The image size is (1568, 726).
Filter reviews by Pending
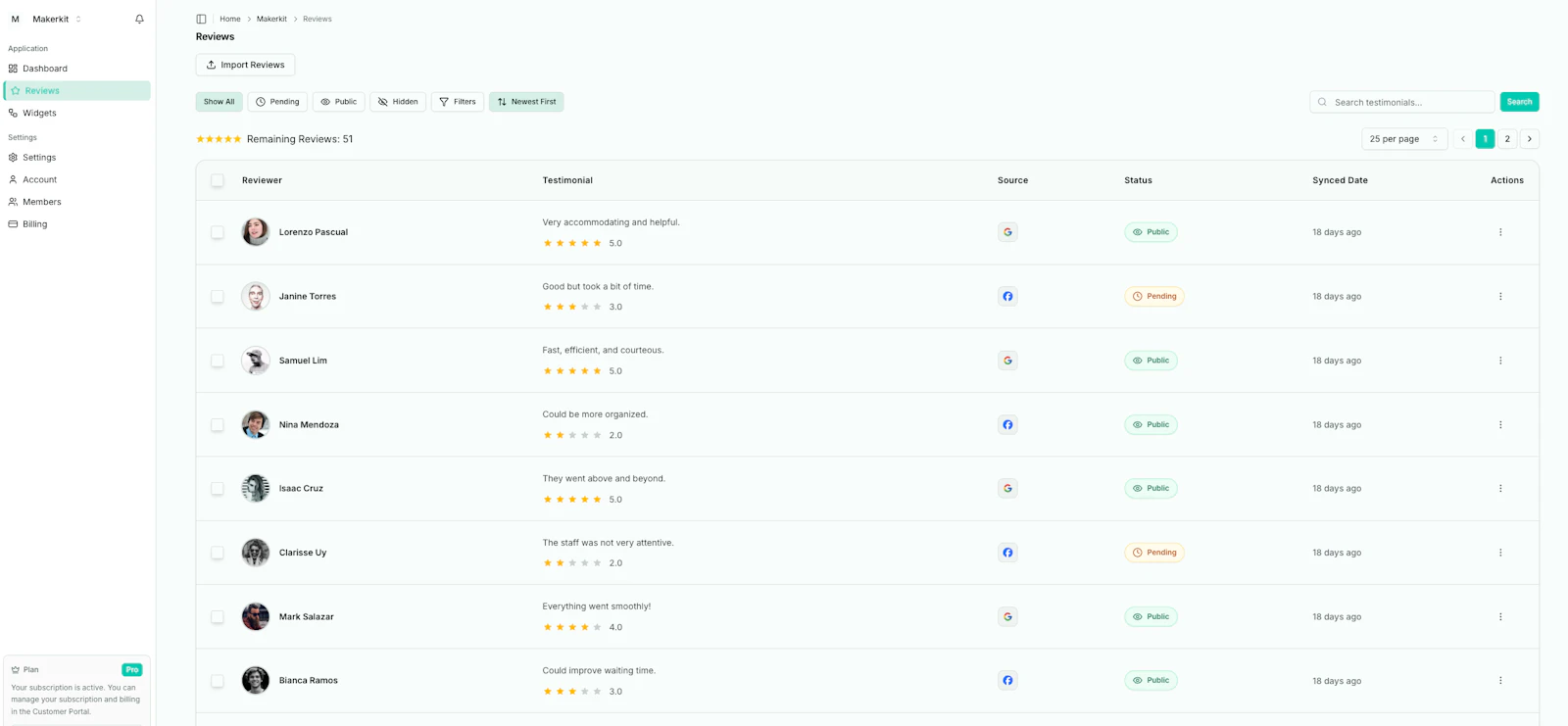(277, 102)
